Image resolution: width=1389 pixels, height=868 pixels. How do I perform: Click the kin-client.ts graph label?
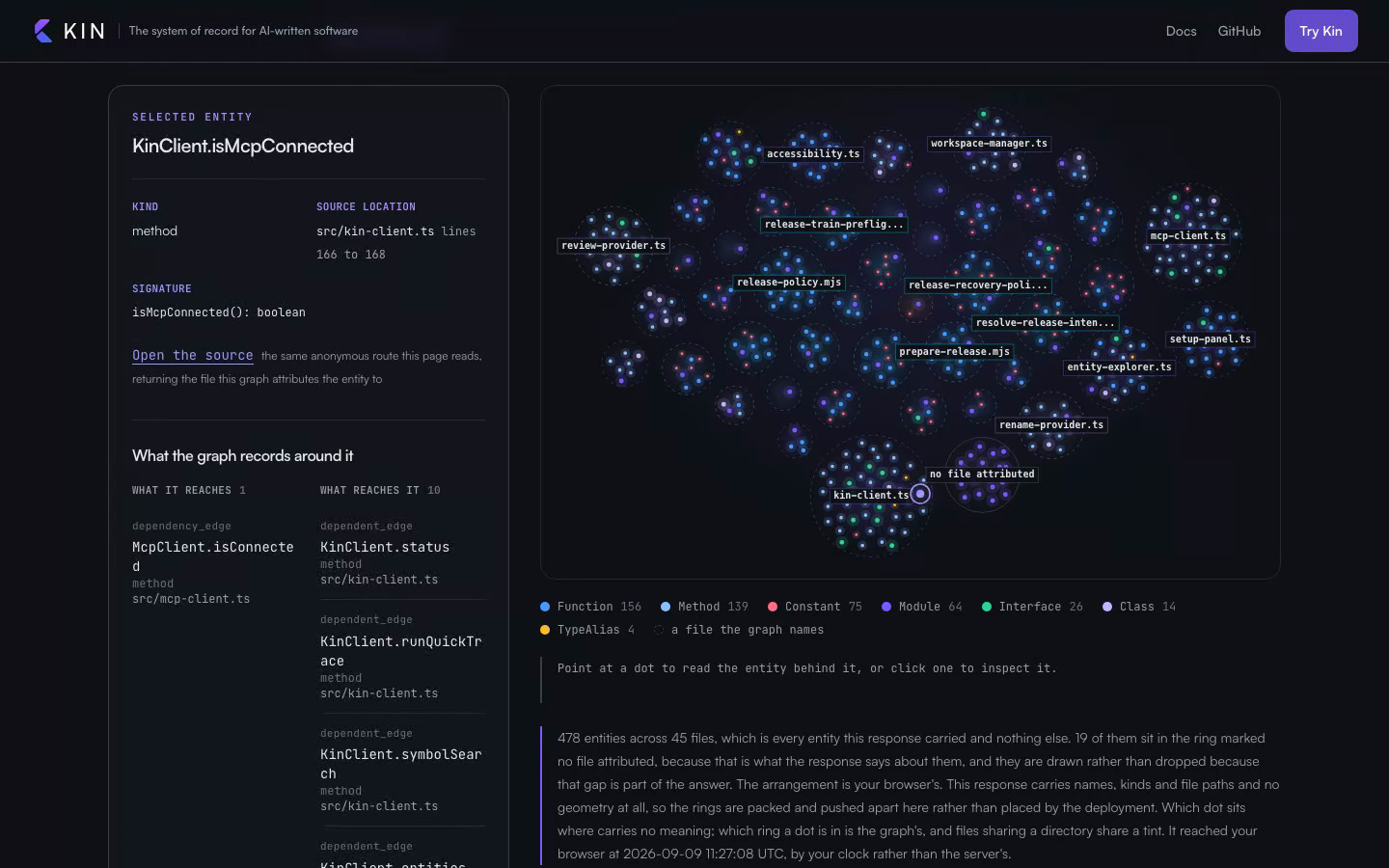871,495
